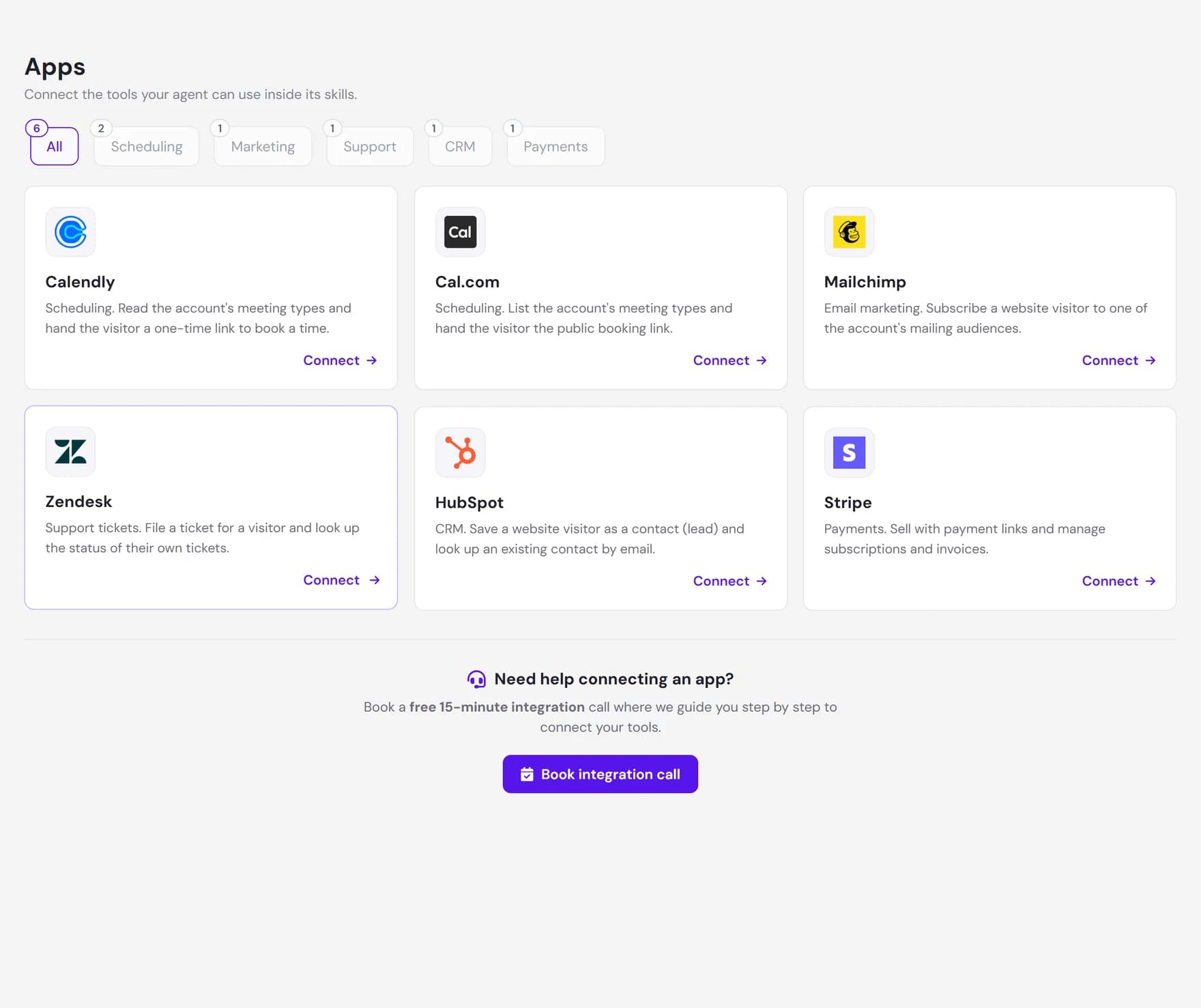This screenshot has width=1201, height=1008.
Task: Click the arrow next to Mailchimp Connect
Action: point(1151,360)
